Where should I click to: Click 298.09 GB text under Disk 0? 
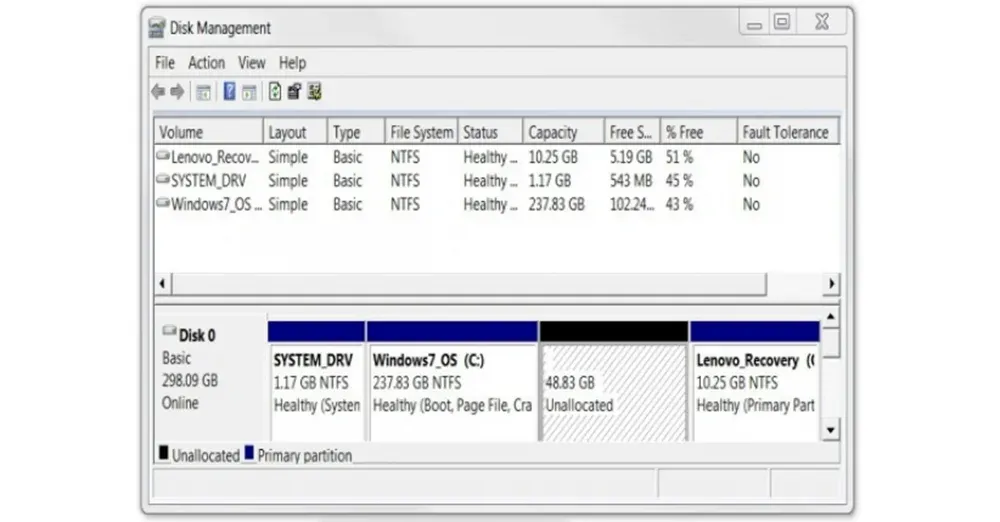click(x=189, y=380)
